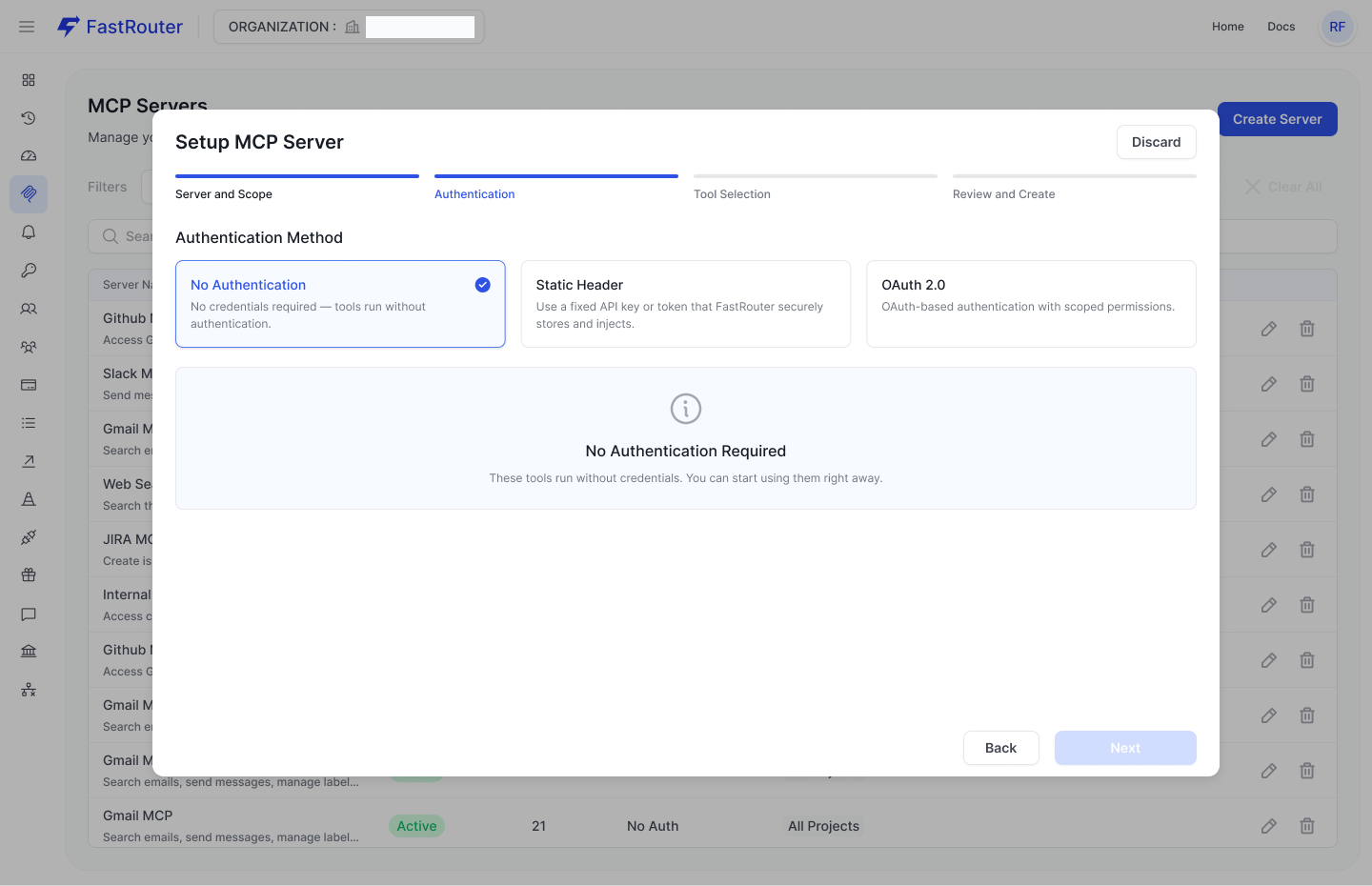Select the No Authentication option card

(x=340, y=303)
